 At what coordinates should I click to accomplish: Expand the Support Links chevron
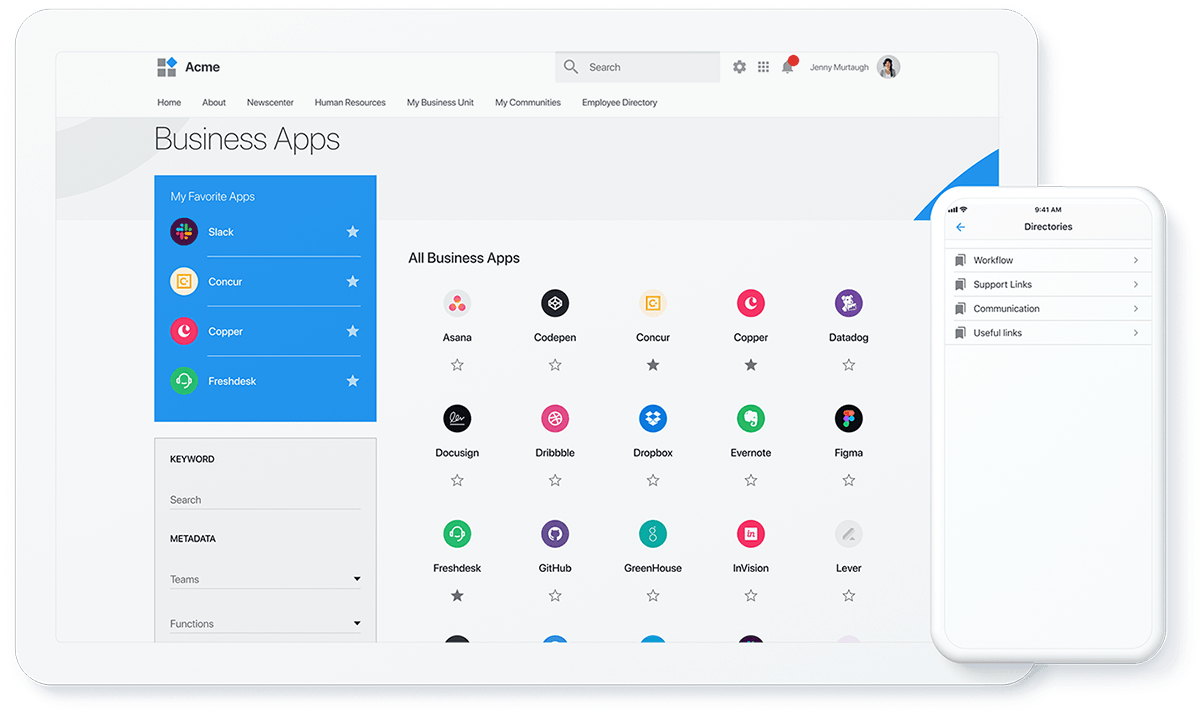[1136, 284]
